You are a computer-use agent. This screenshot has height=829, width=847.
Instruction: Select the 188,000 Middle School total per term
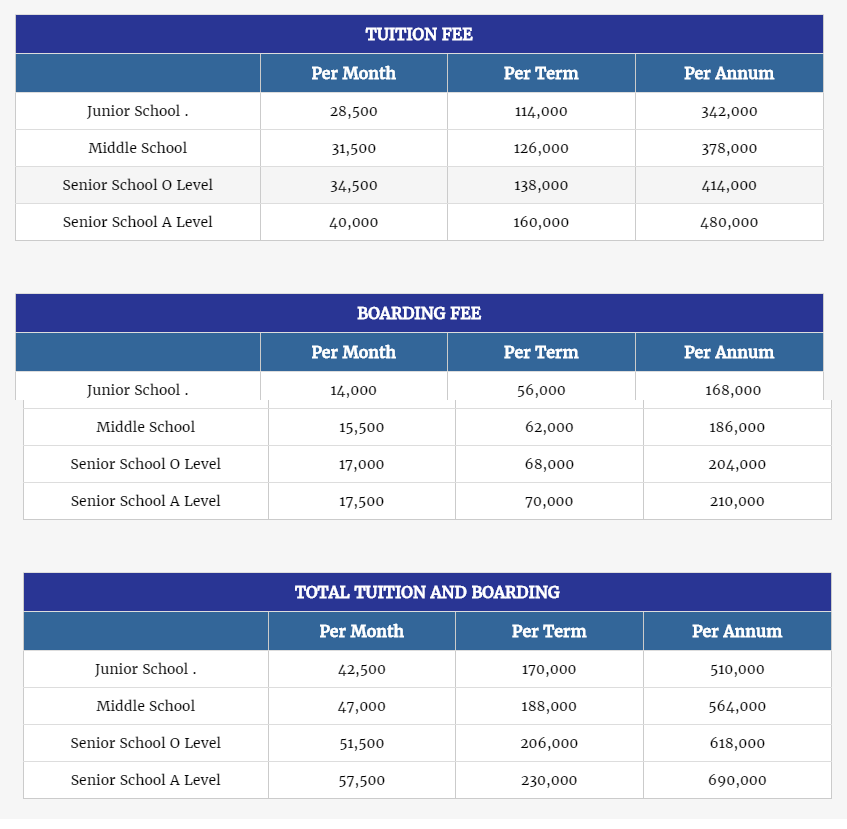(x=549, y=706)
